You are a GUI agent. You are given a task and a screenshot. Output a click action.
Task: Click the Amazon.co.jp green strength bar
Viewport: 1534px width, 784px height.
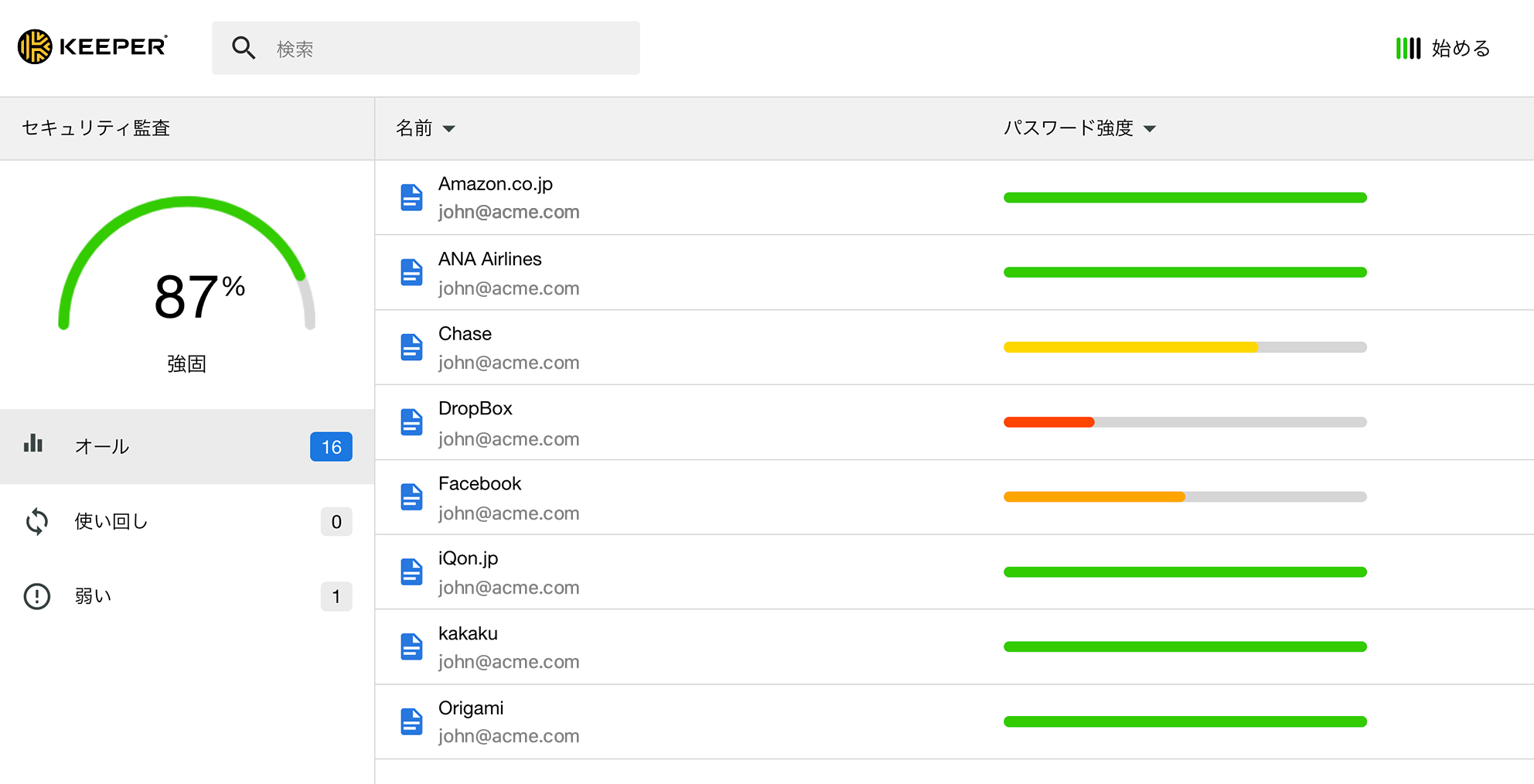click(x=1185, y=198)
